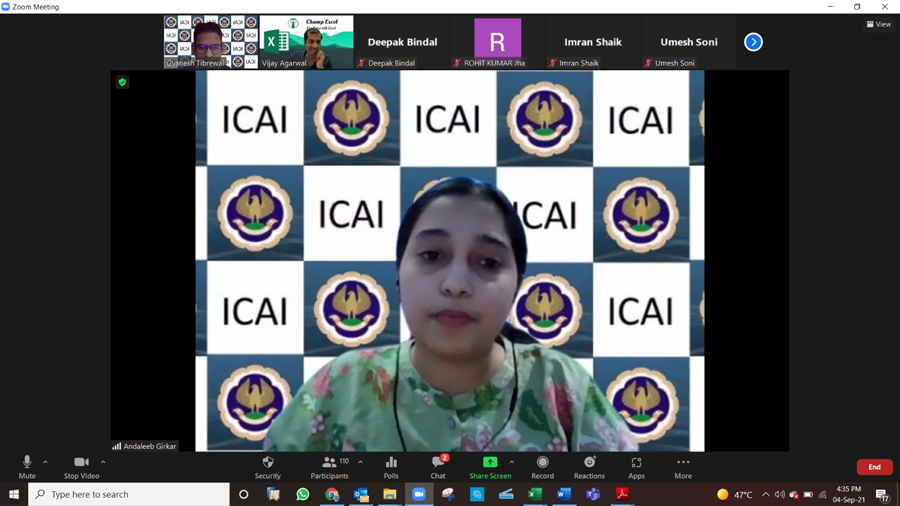Image resolution: width=900 pixels, height=506 pixels.
Task: Select Gyanesh Tibrewal's video thumbnail
Action: 211,42
